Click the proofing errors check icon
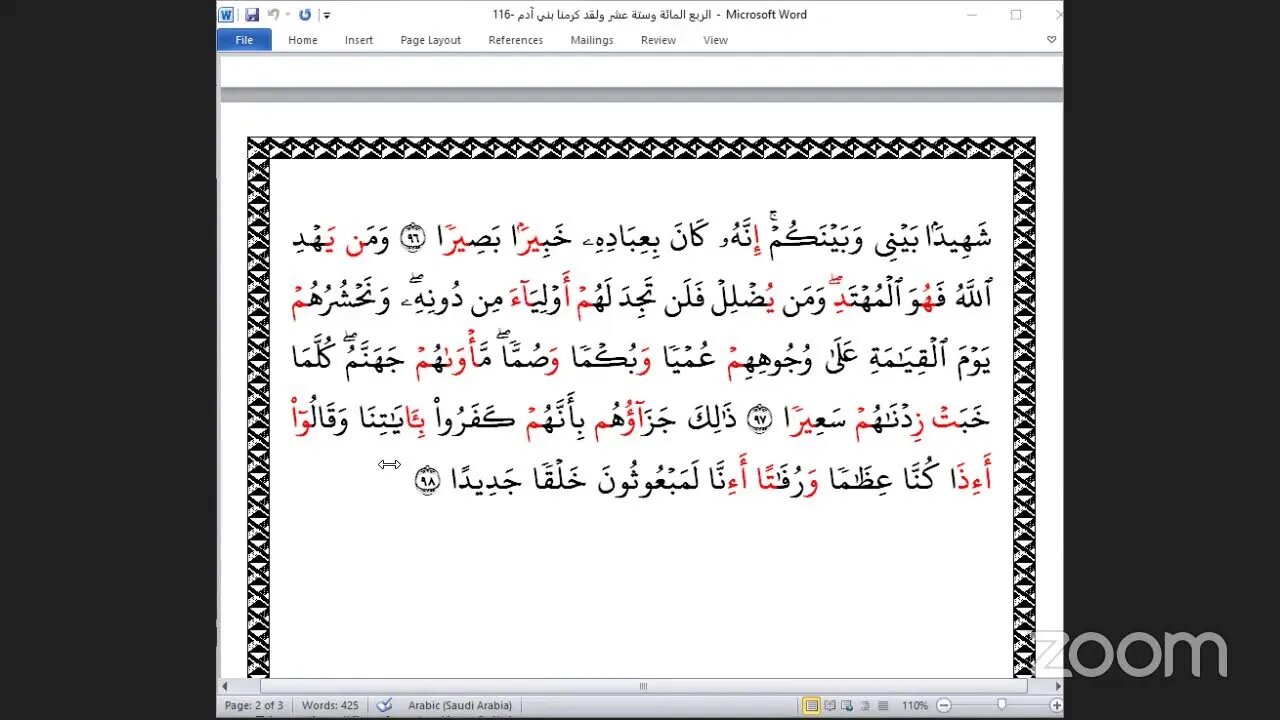This screenshot has height=720, width=1280. pyautogui.click(x=384, y=705)
